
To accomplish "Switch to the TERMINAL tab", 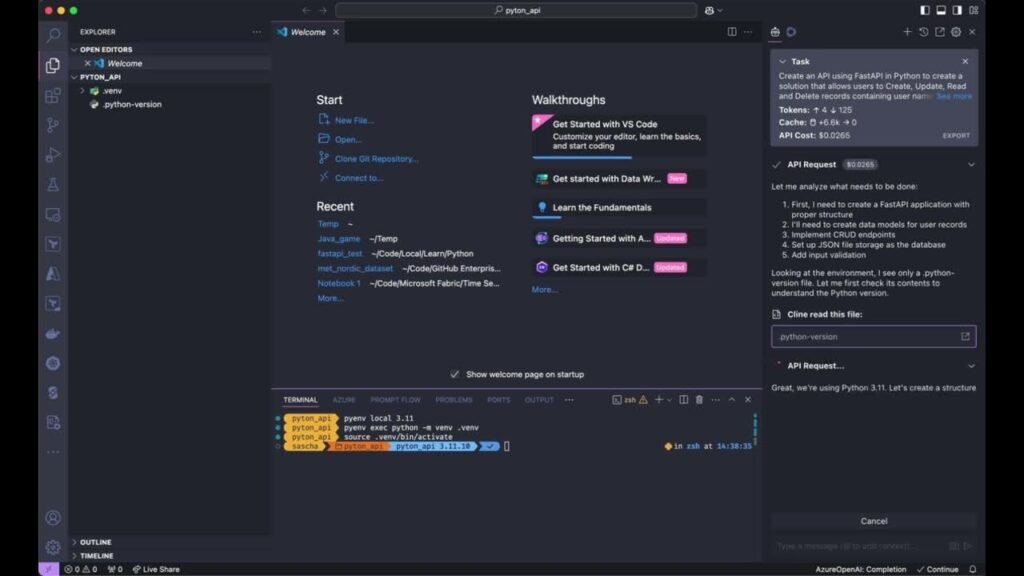I will click(x=300, y=400).
